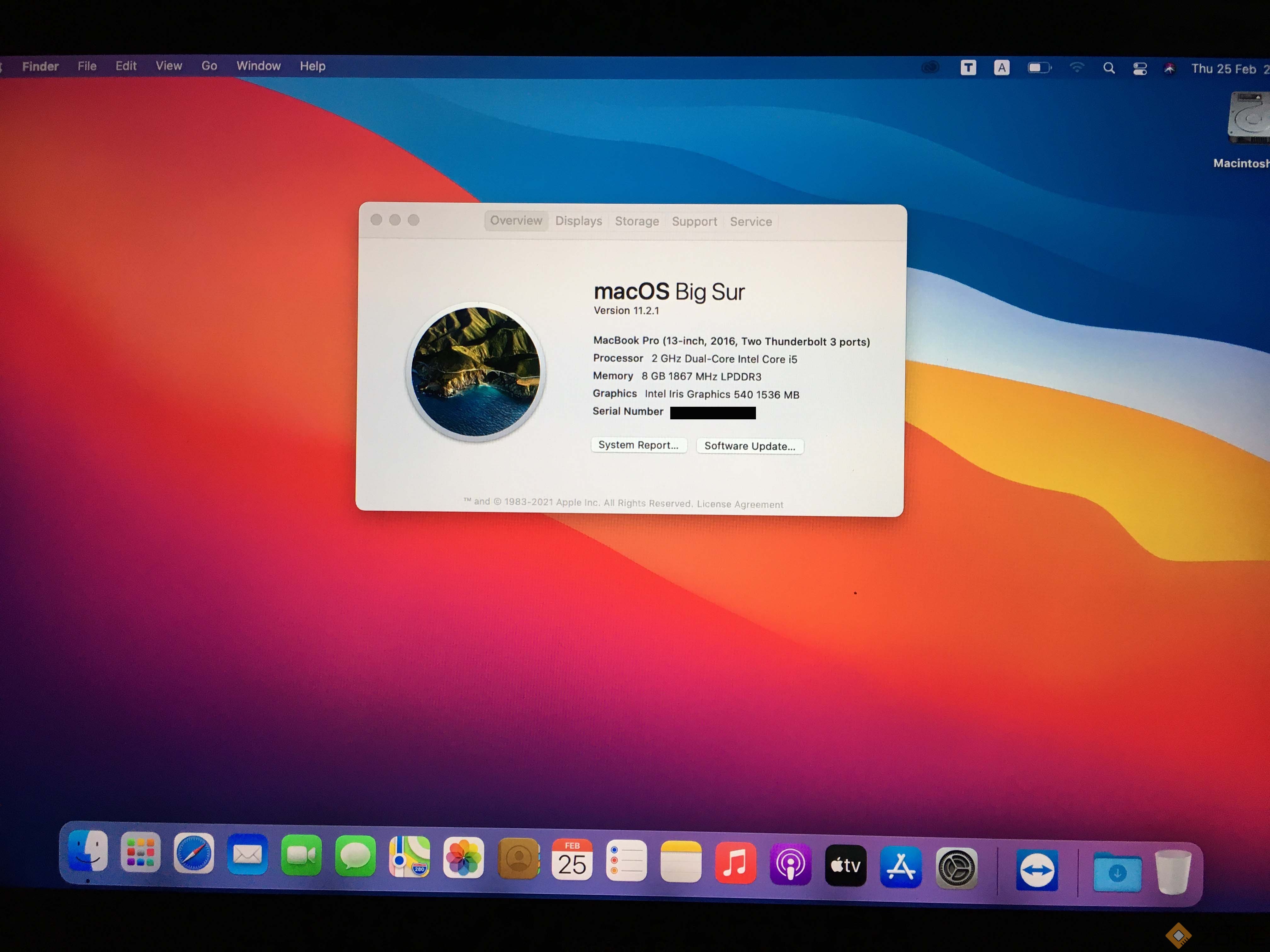Click the Spotlight search icon
1270x952 pixels.
[1109, 68]
